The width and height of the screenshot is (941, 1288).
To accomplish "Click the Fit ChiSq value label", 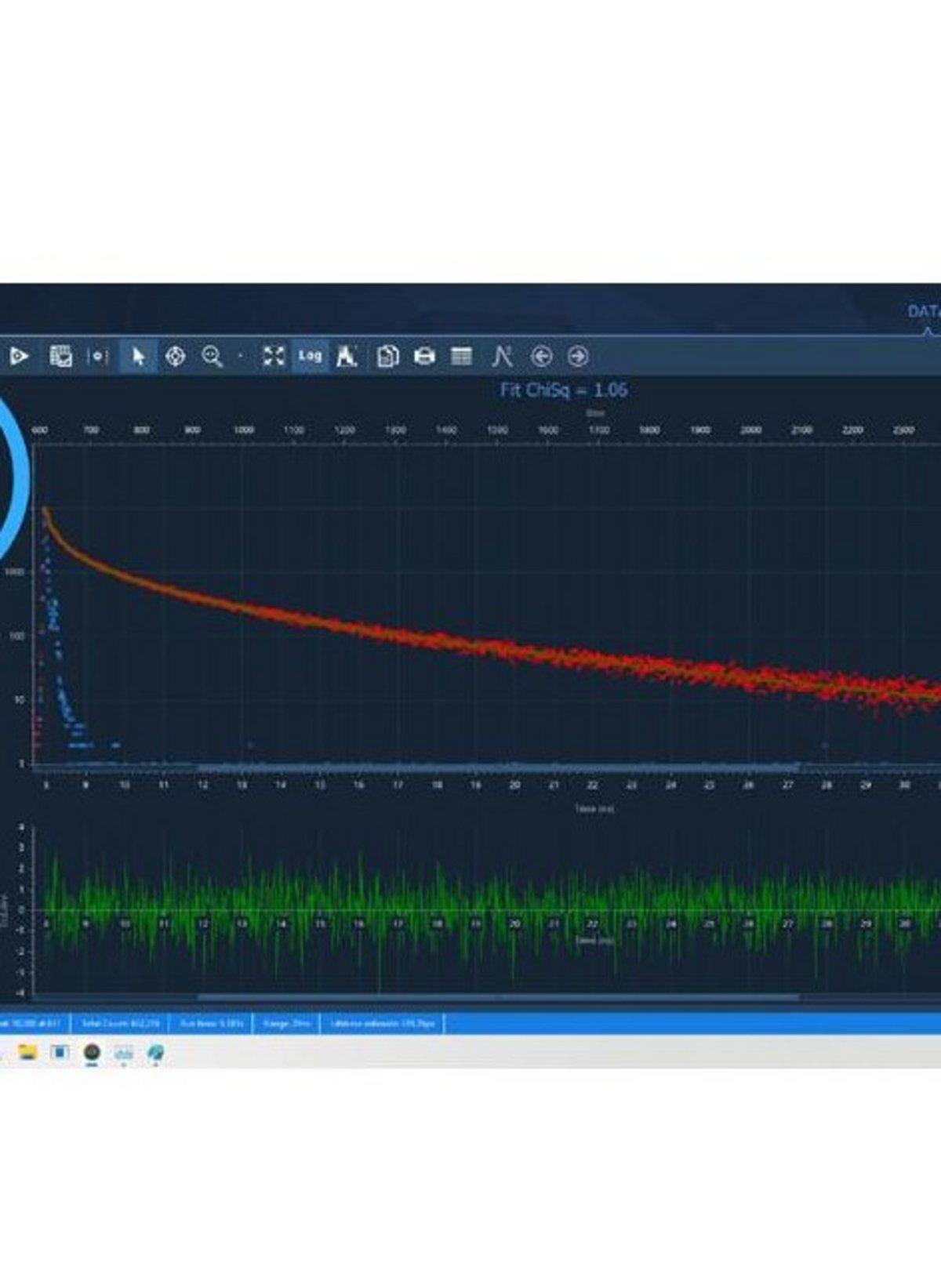I will (x=564, y=390).
